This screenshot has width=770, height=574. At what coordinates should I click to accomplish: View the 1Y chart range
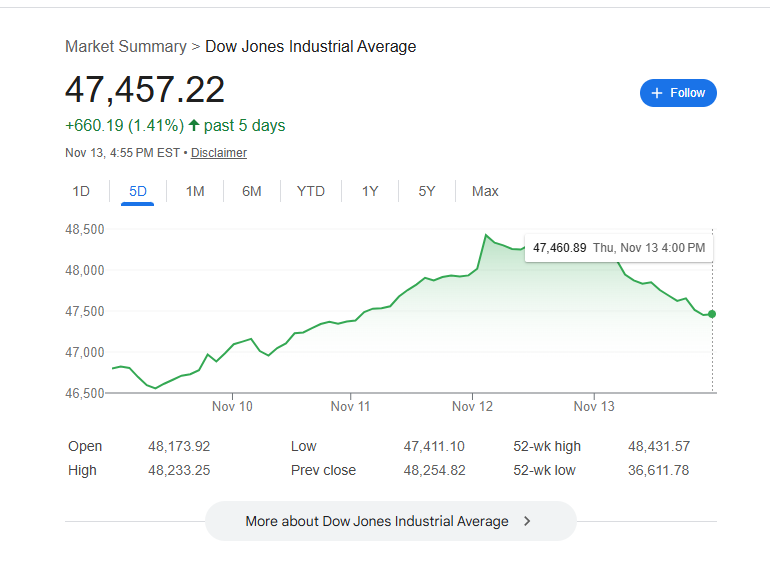click(370, 191)
